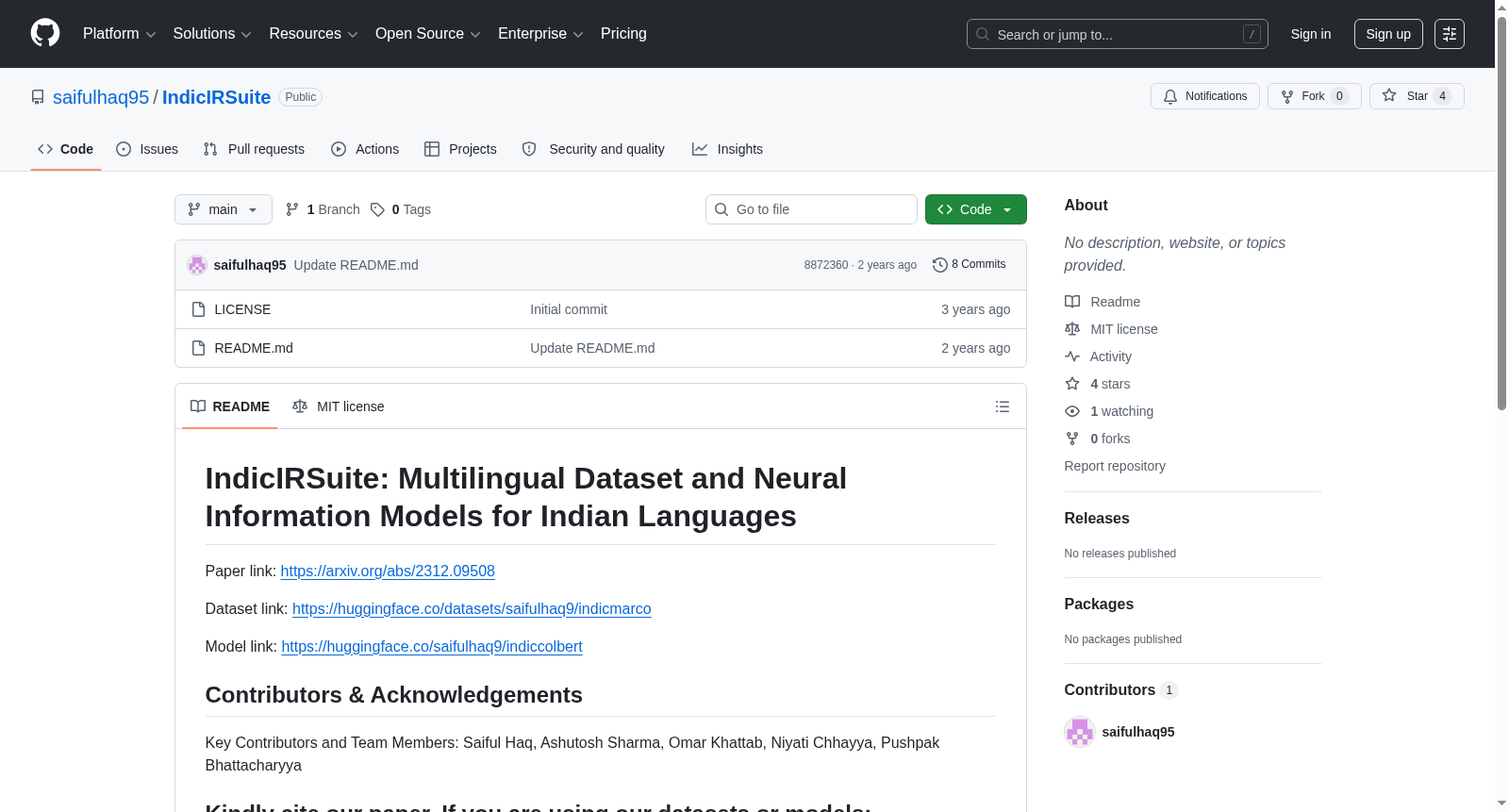
Task: Open the accessibility settings icon button in header
Action: click(x=1450, y=34)
